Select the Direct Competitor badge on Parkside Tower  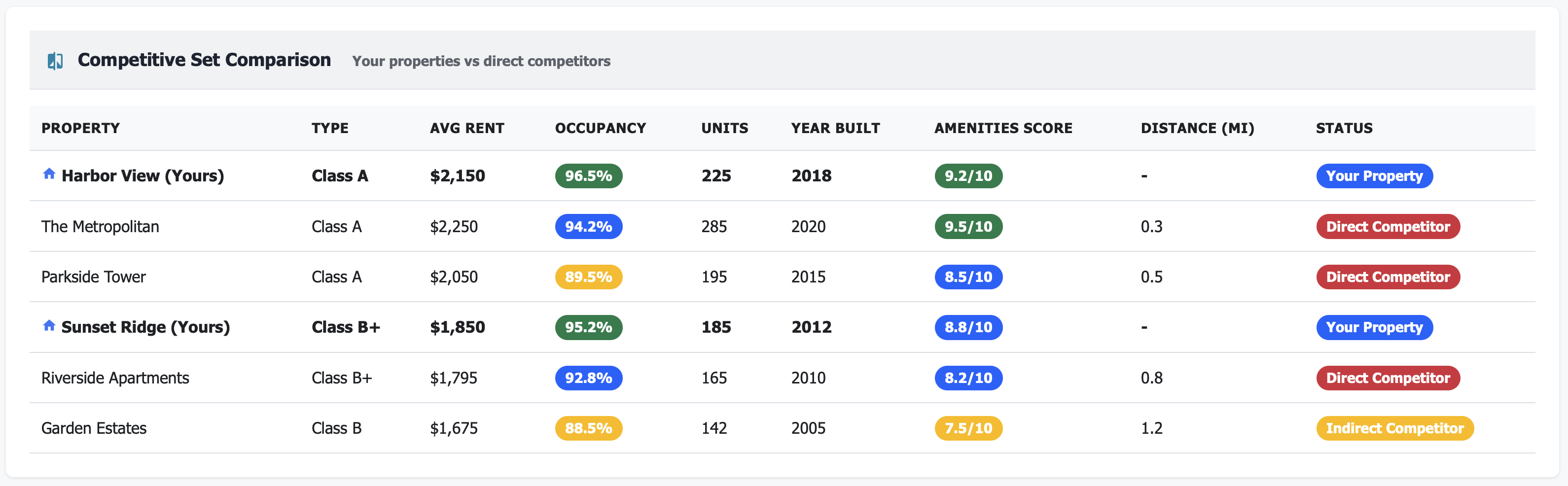tap(1389, 277)
